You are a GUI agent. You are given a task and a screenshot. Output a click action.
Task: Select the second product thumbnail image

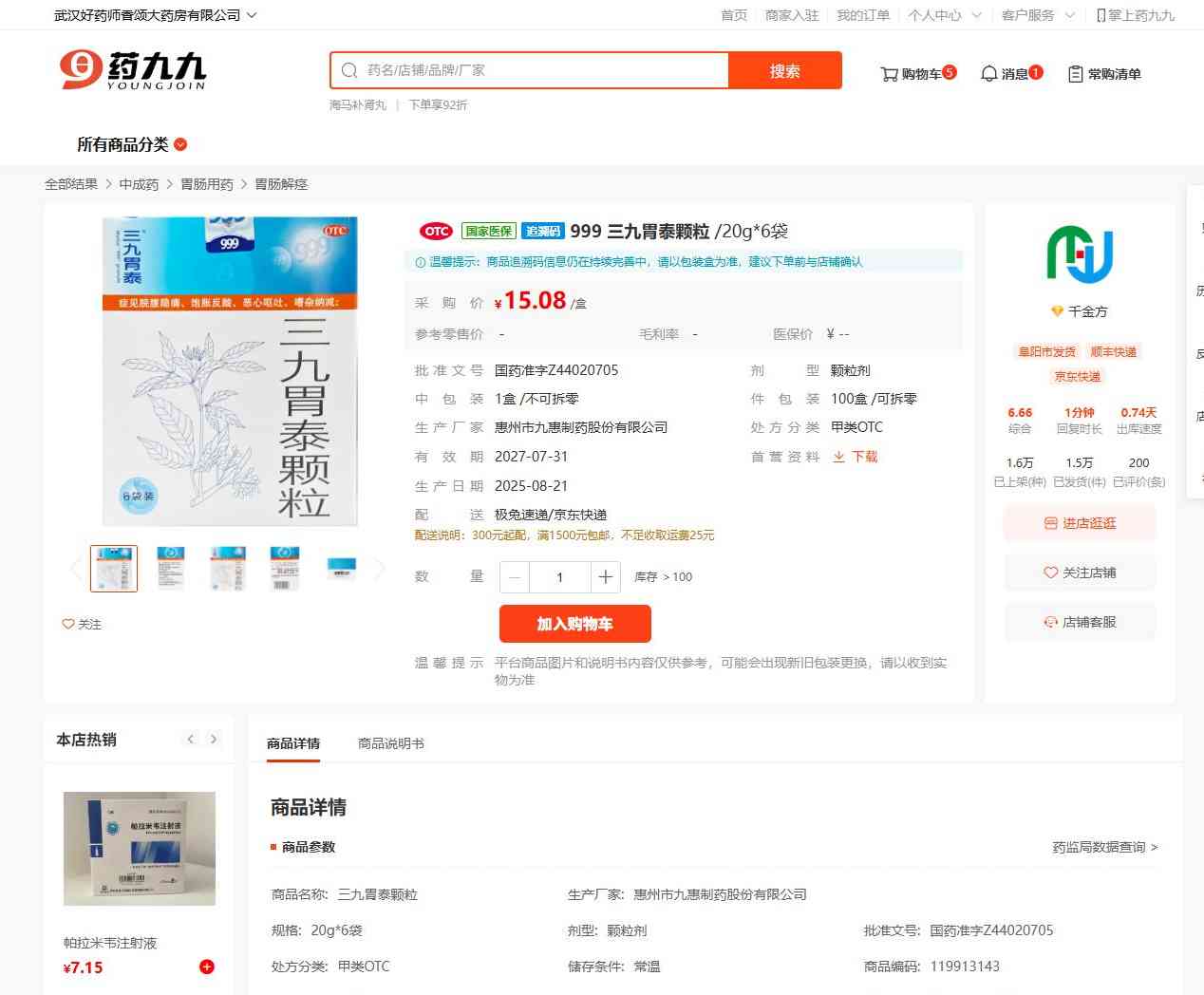171,569
